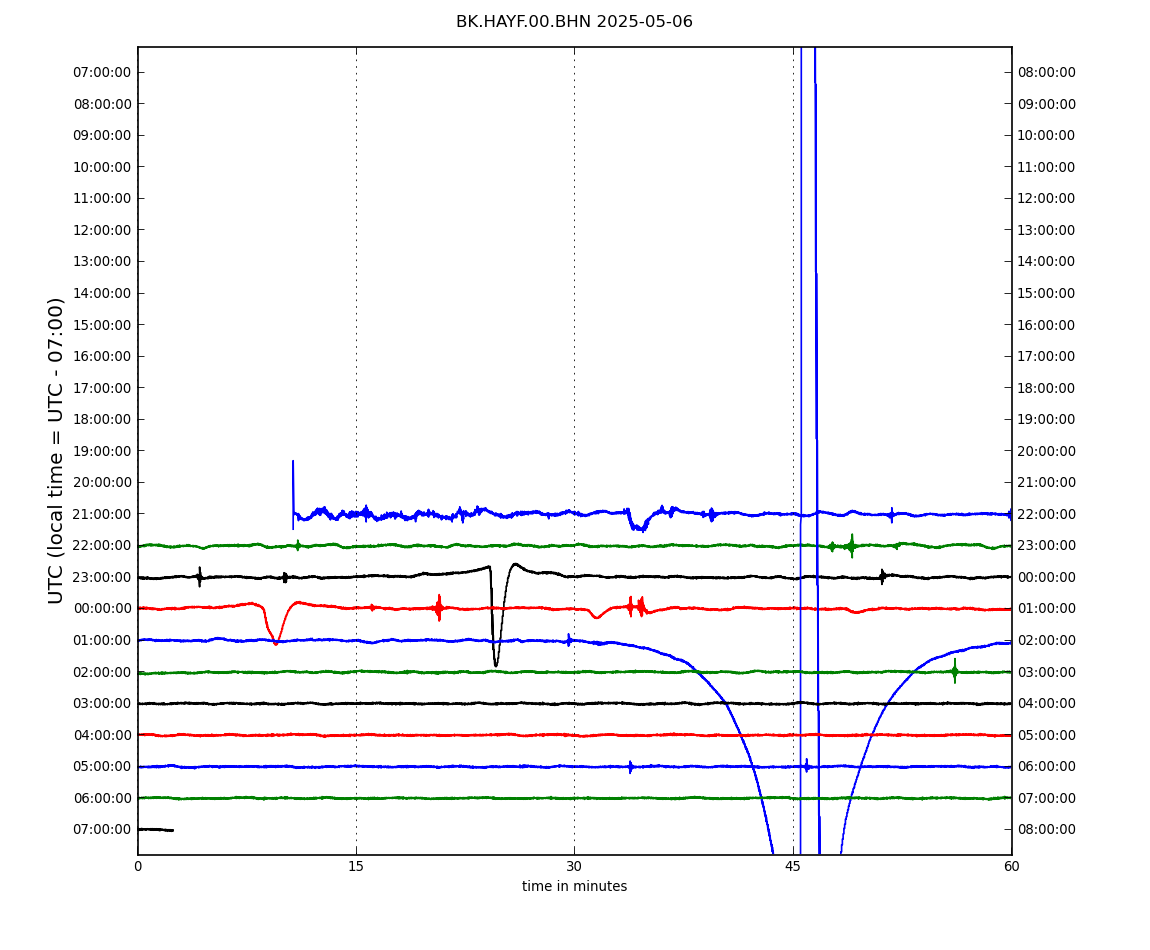Viewport: 1150px width, 950px height.
Task: Click left-axis label 12:00:00
Action: point(103,230)
